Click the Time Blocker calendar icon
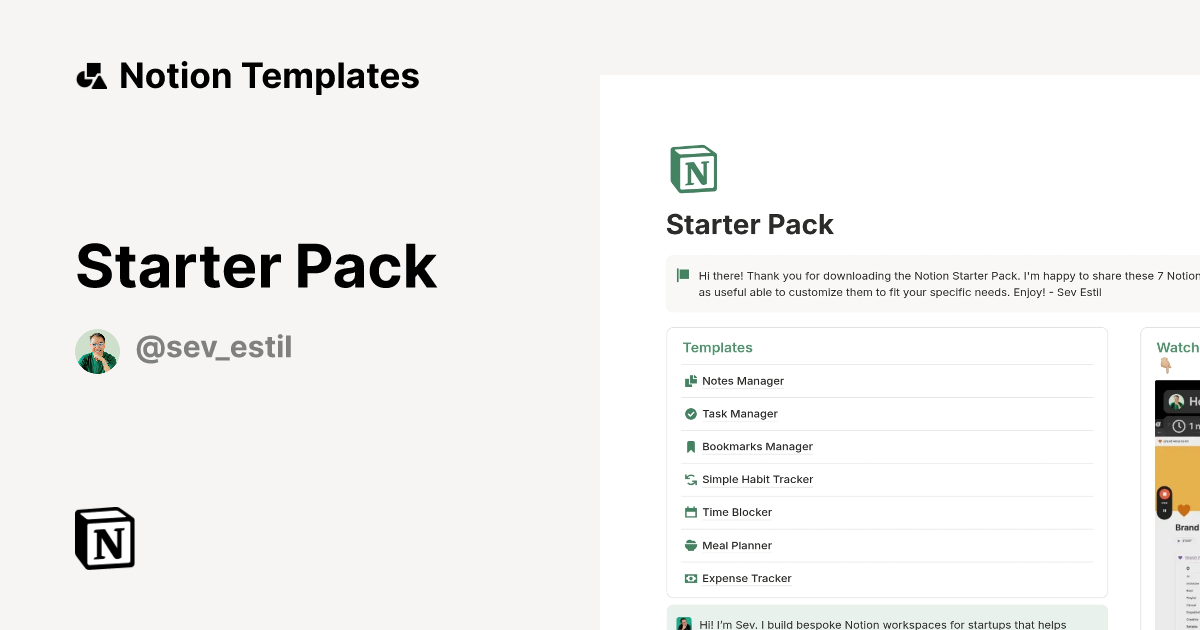 pos(690,512)
